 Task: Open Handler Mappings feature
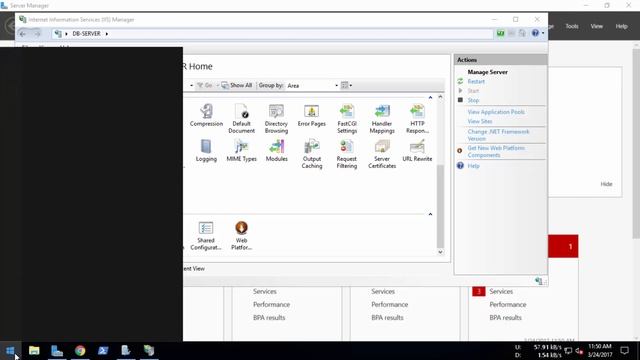(382, 119)
